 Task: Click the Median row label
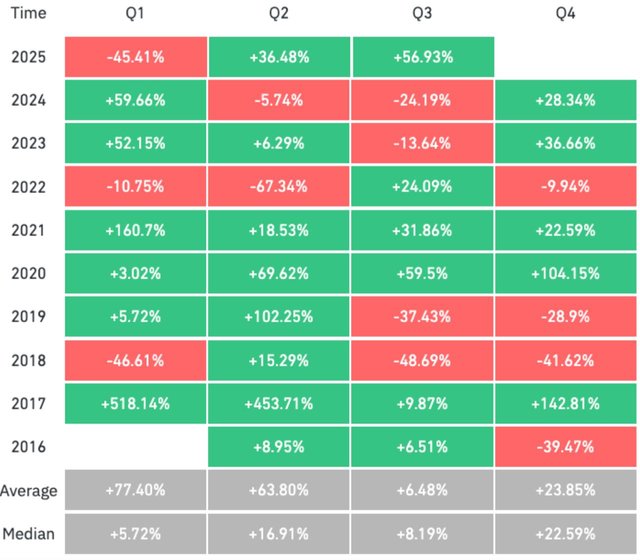30,533
